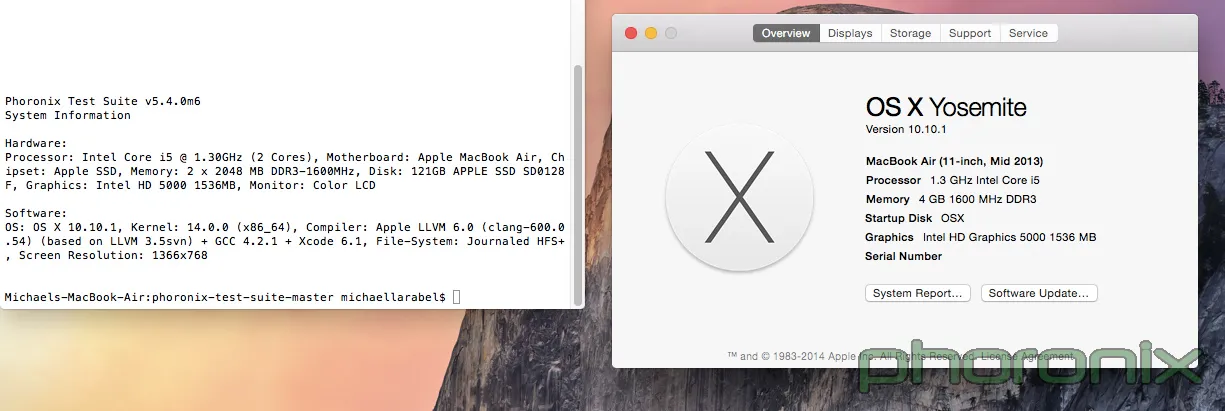
Task: Minimize the About This Mac window
Action: (651, 33)
